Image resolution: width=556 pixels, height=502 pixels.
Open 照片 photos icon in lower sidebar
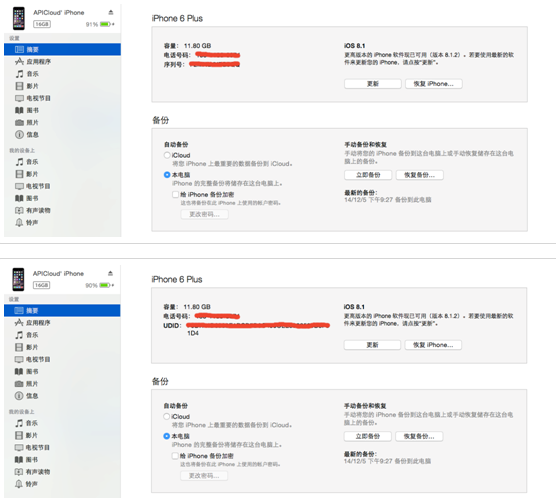click(x=19, y=384)
